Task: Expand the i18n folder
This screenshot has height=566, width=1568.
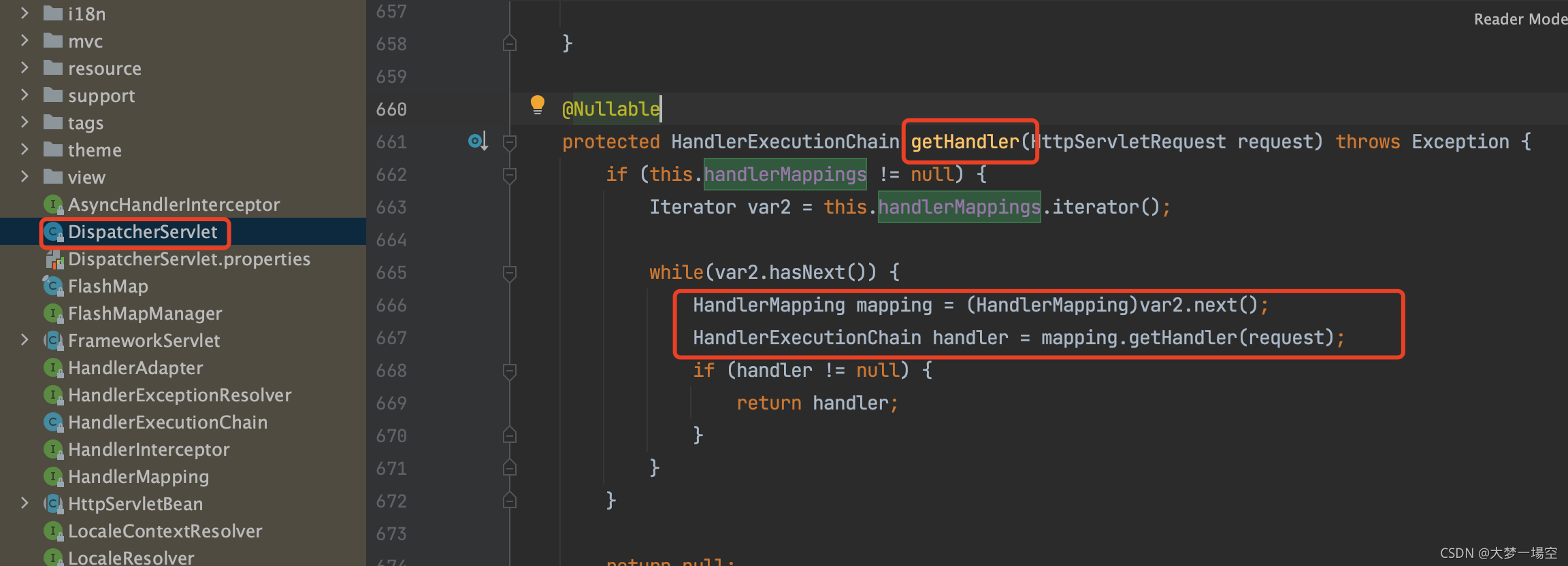Action: (x=24, y=13)
